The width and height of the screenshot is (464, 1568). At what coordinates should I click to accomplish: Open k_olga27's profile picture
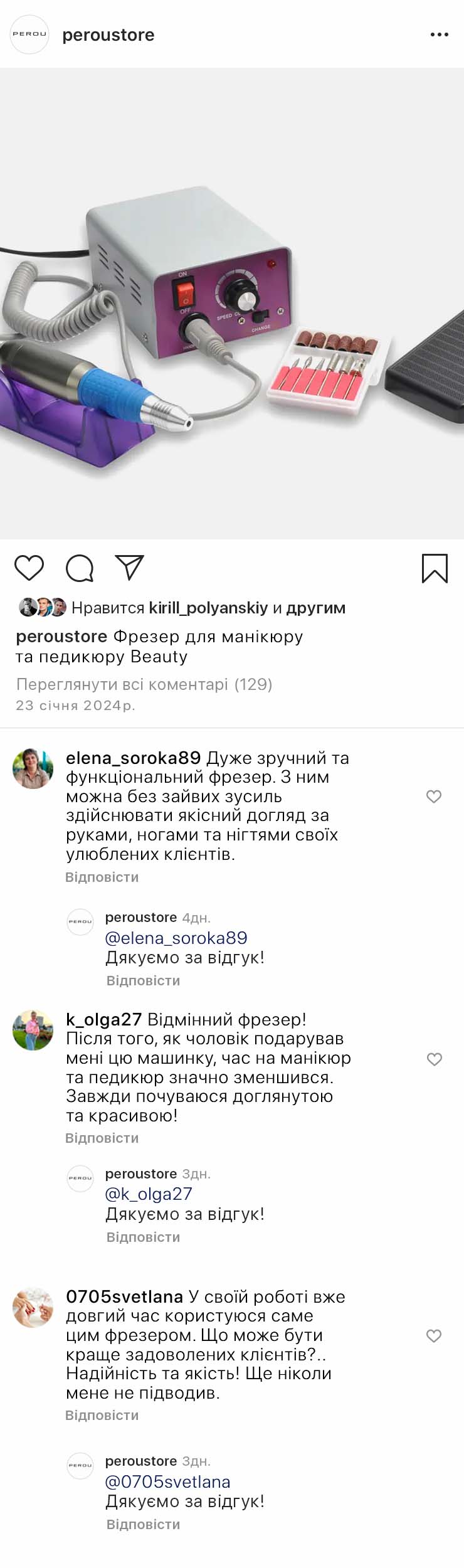(33, 1029)
